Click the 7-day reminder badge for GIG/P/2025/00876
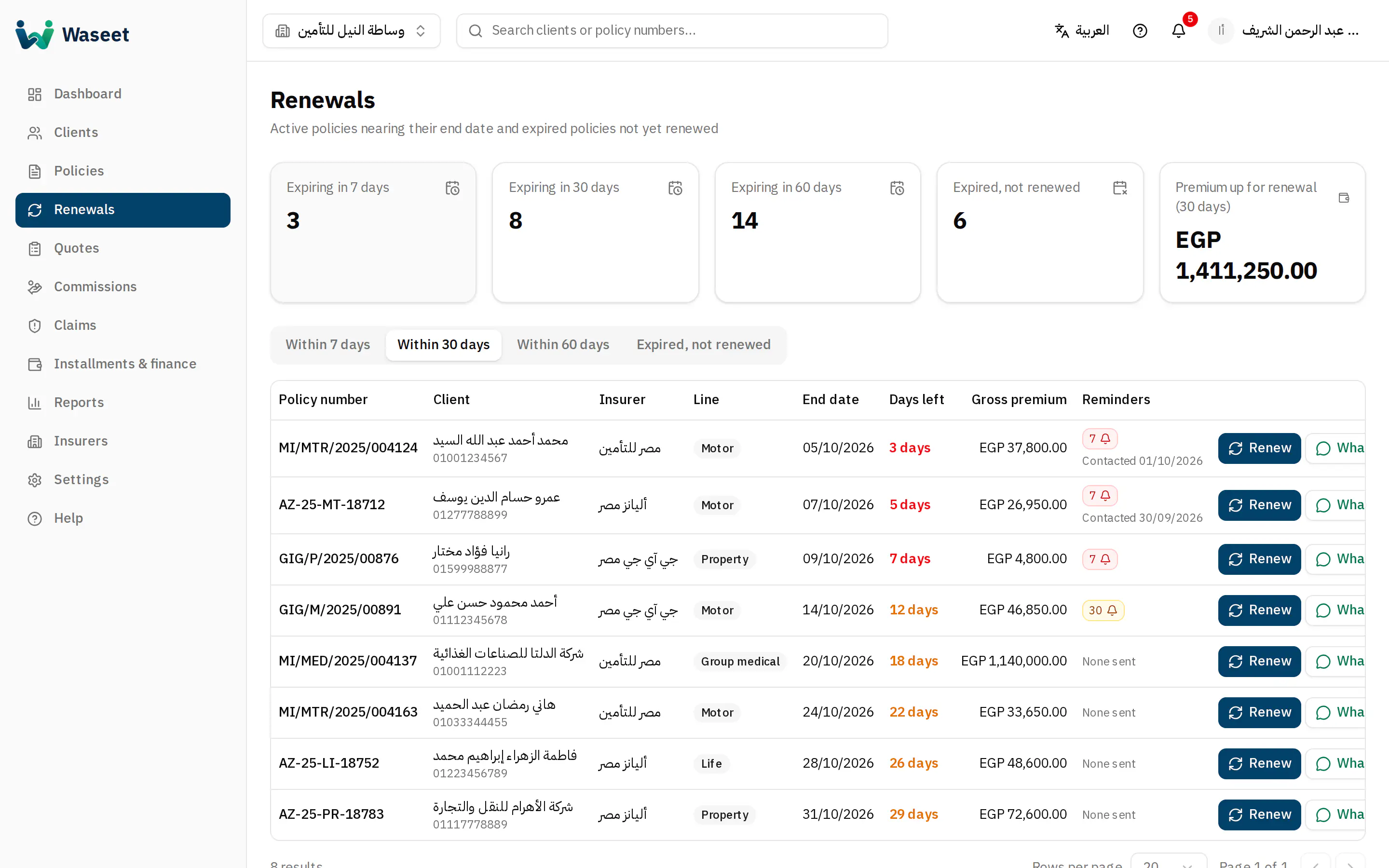The image size is (1389, 868). coord(1100,559)
